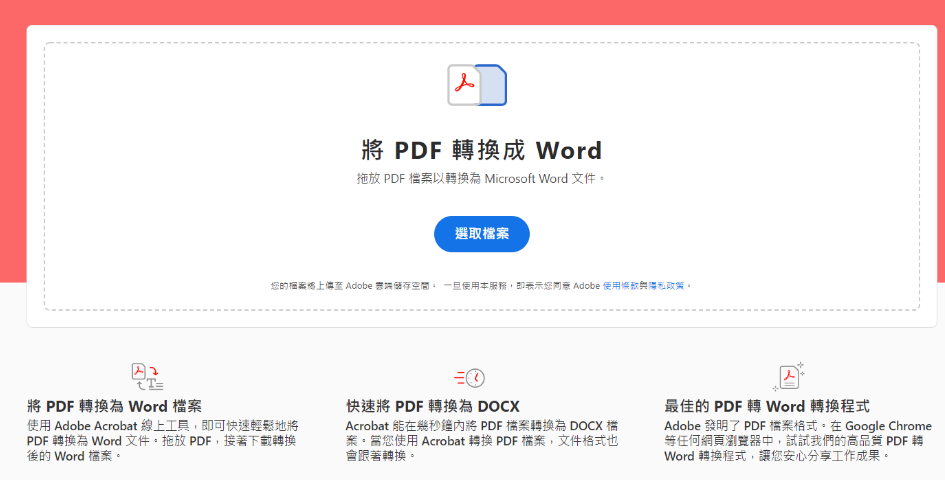Open the 隱私政策 link
The width and height of the screenshot is (945, 480).
pyautogui.click(x=666, y=286)
